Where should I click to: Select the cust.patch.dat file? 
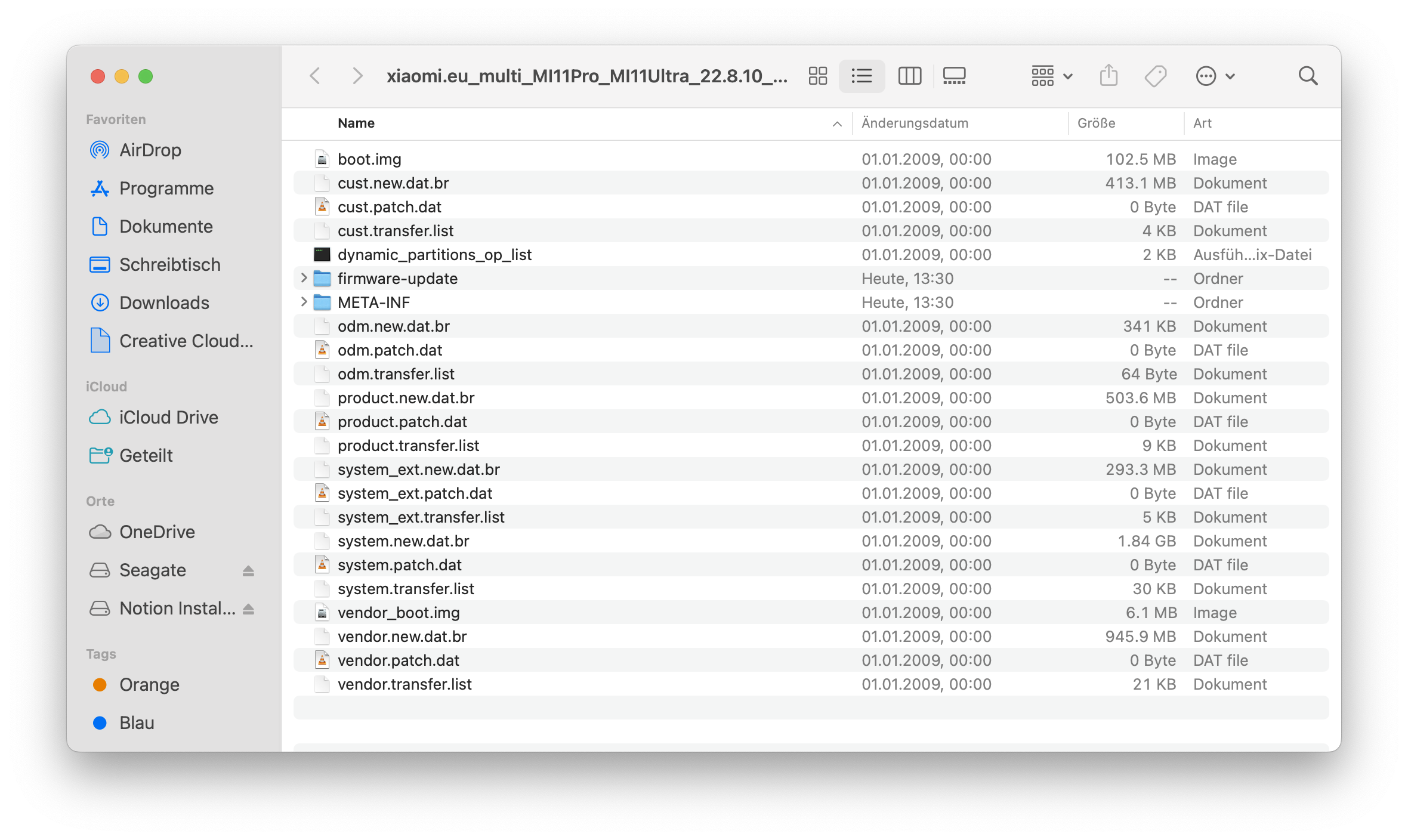pos(811,206)
